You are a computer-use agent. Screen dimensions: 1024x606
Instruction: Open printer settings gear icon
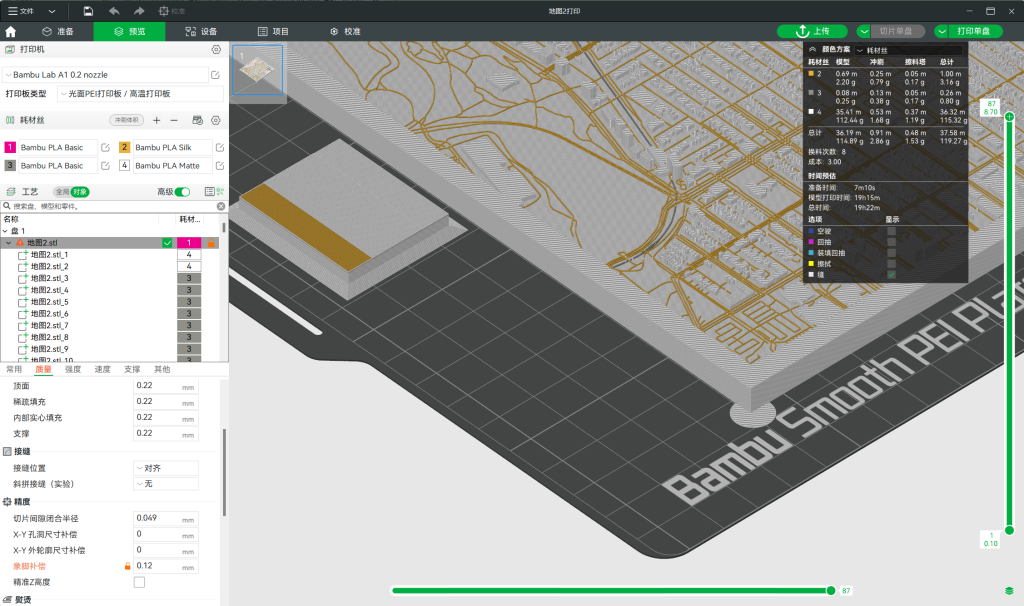coord(216,49)
